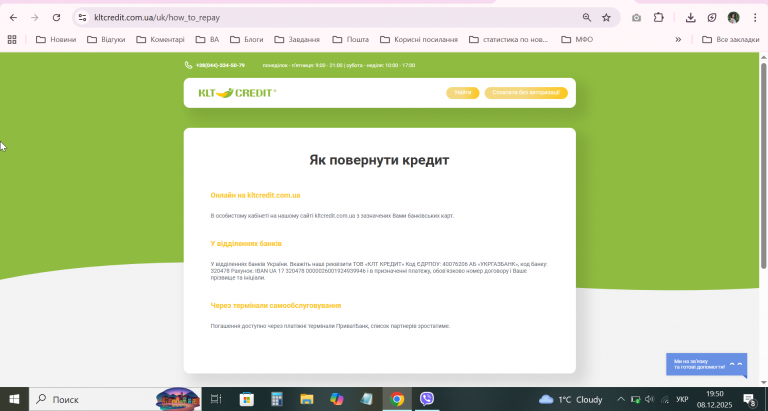Launch Microsoft Store from taskbar
Viewport: 768px width, 411px height.
246,399
